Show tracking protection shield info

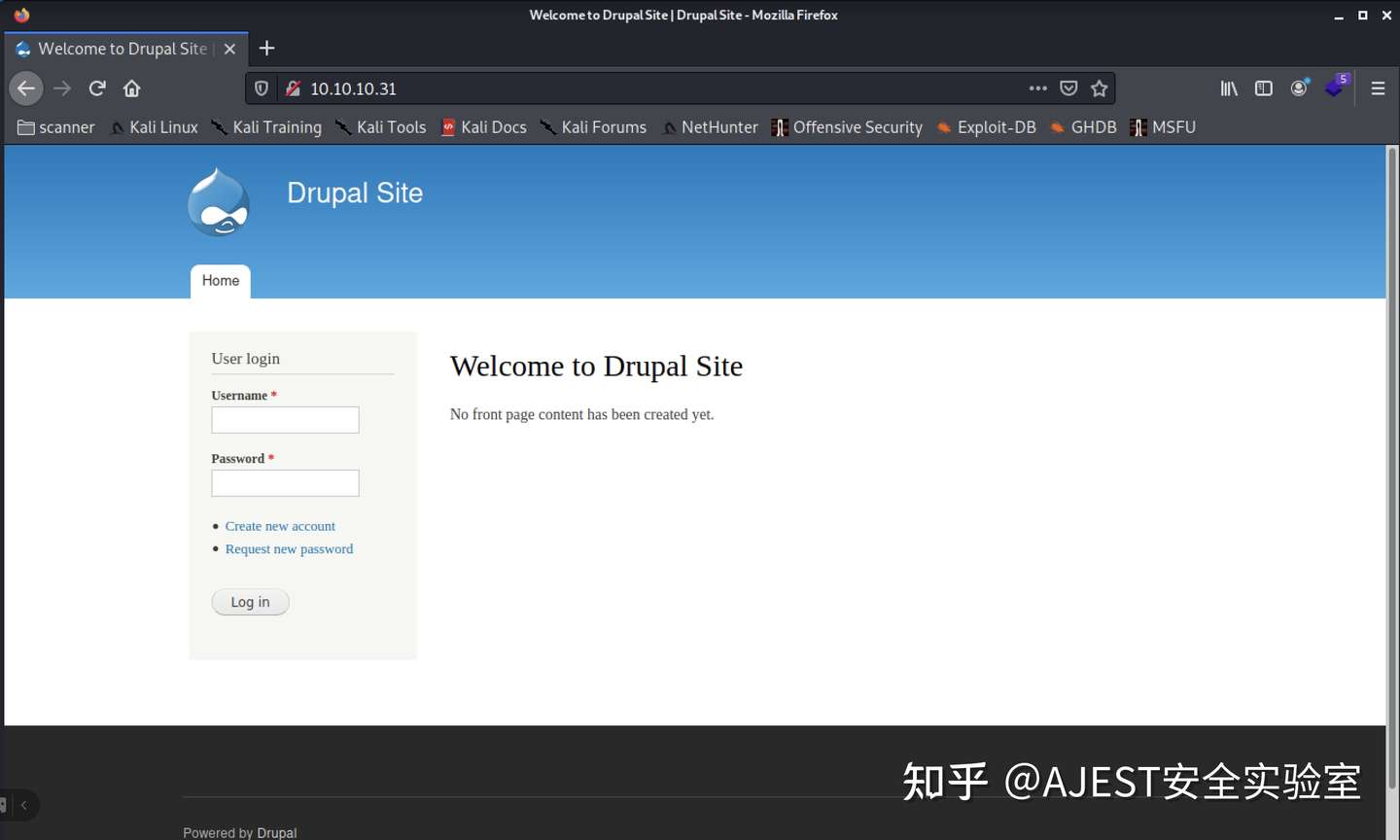(x=262, y=88)
